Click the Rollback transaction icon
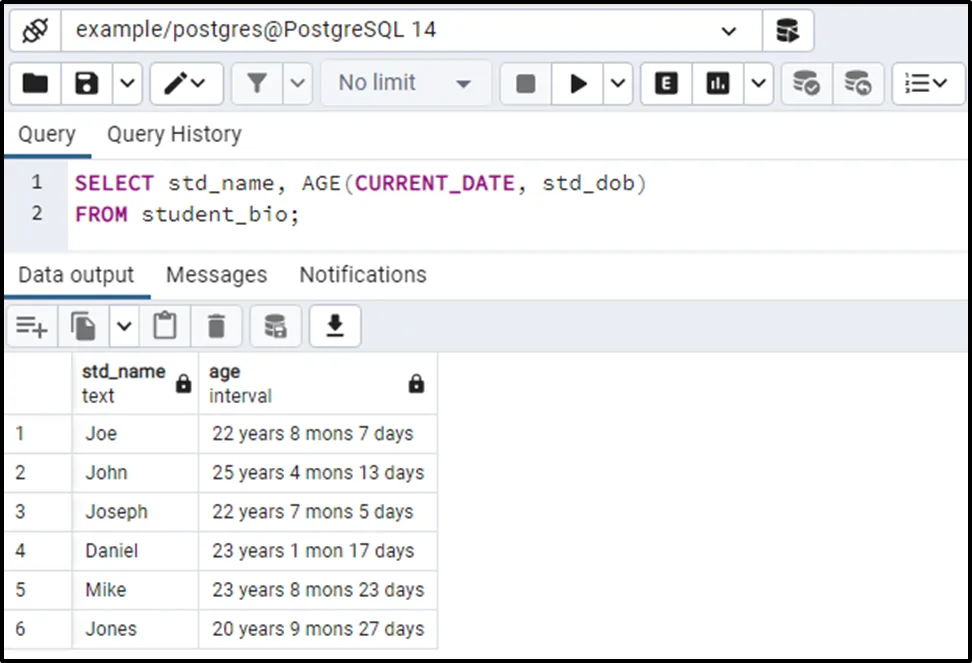The image size is (972, 663). (857, 84)
